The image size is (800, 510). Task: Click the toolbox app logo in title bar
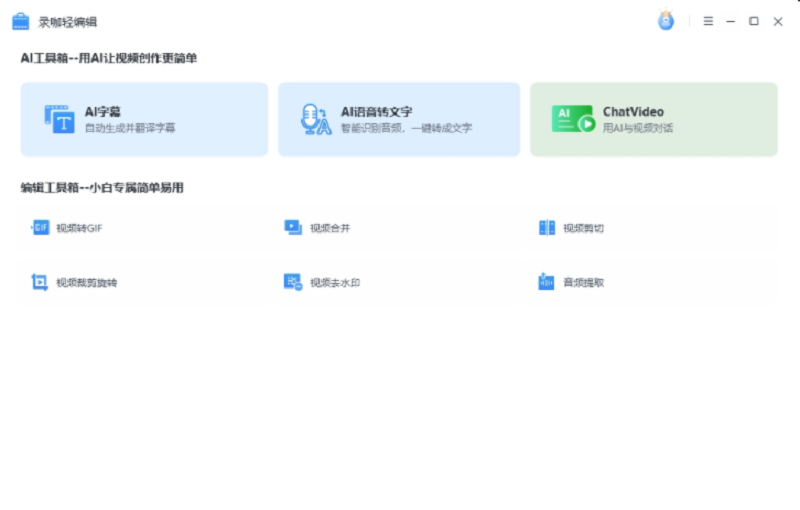[x=20, y=21]
